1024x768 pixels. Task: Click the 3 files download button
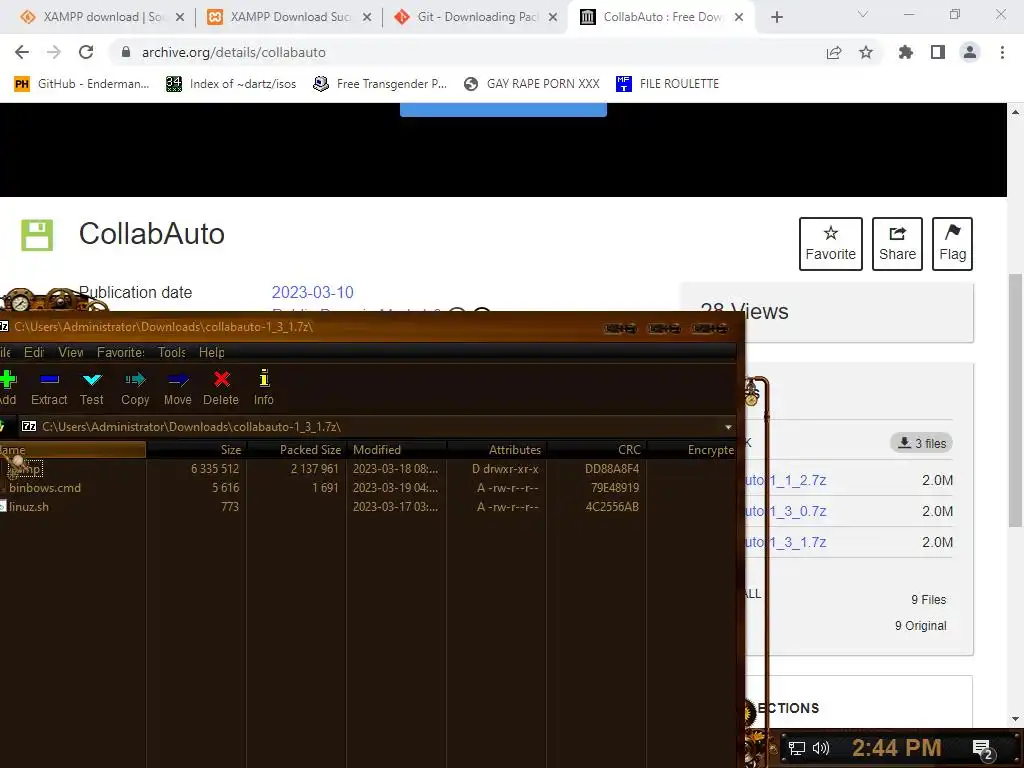pos(921,443)
